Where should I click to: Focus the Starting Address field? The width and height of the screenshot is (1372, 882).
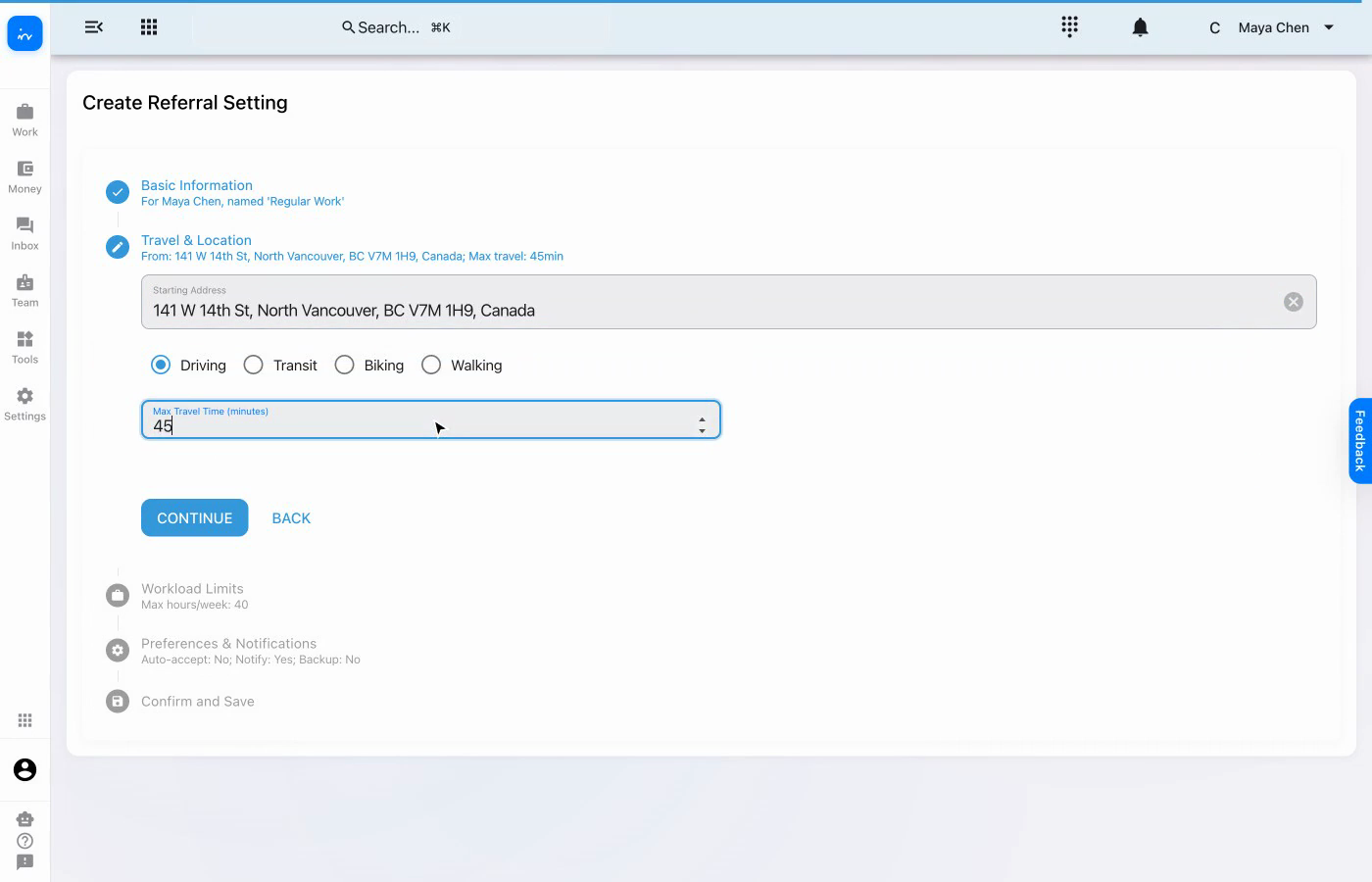tap(729, 302)
